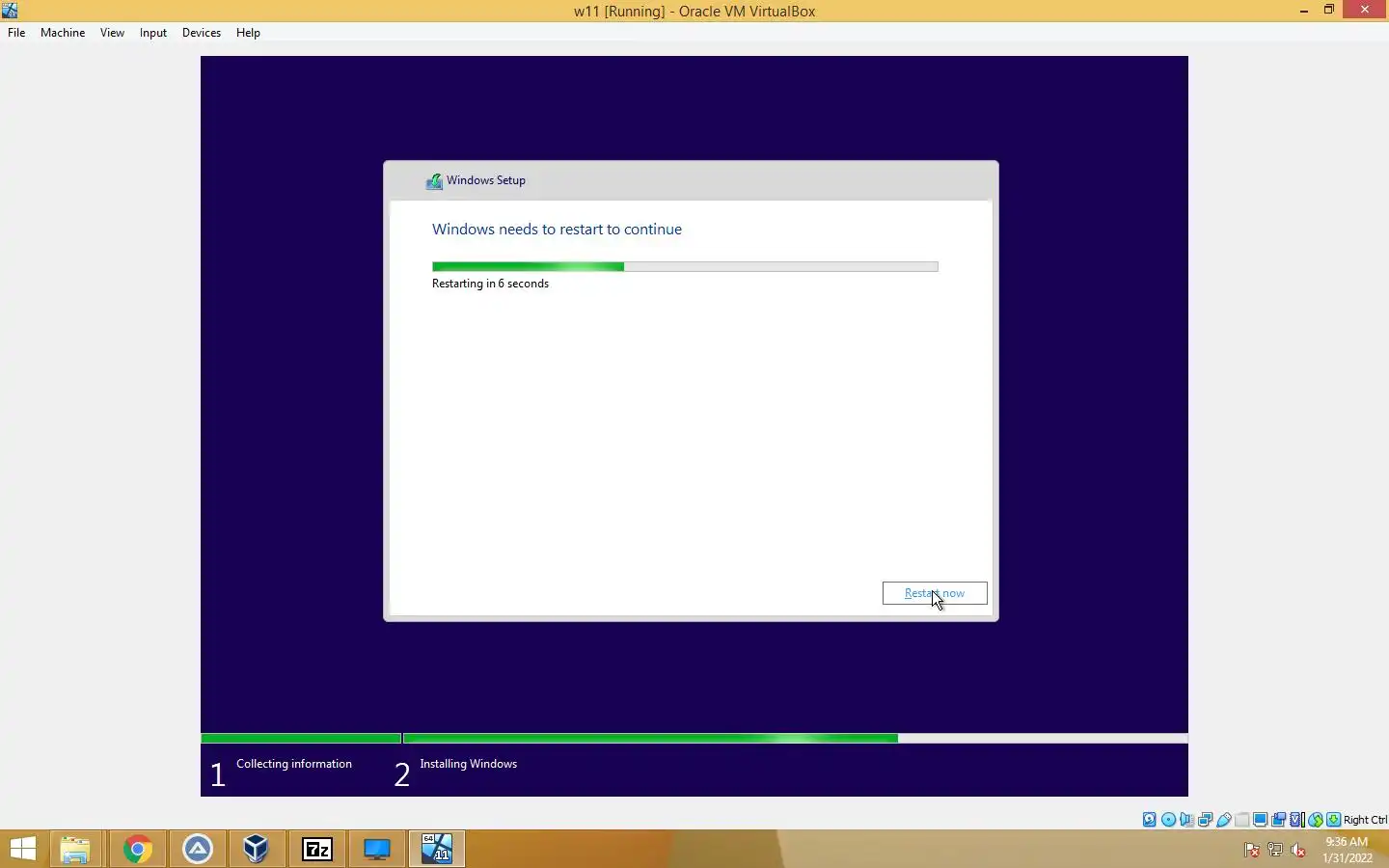Click the CPU virtualization 'V' indicator icon

(1297, 820)
